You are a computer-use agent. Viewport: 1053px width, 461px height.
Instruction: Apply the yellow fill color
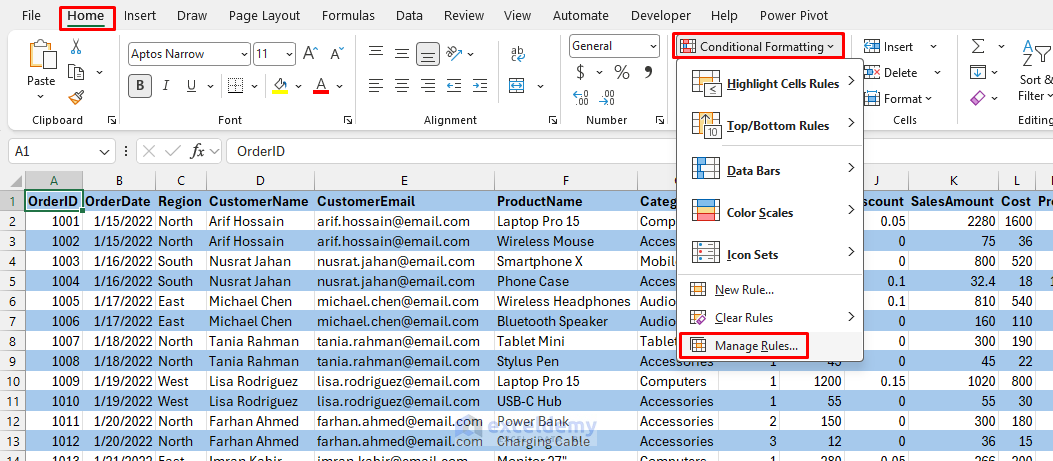[x=281, y=86]
